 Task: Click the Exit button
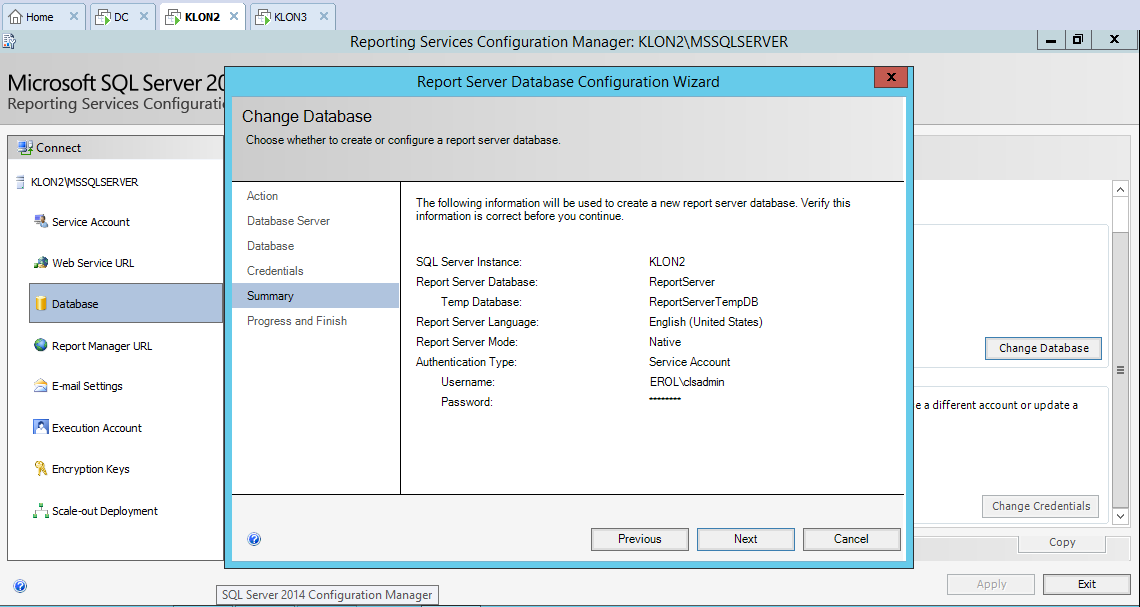pos(1086,584)
